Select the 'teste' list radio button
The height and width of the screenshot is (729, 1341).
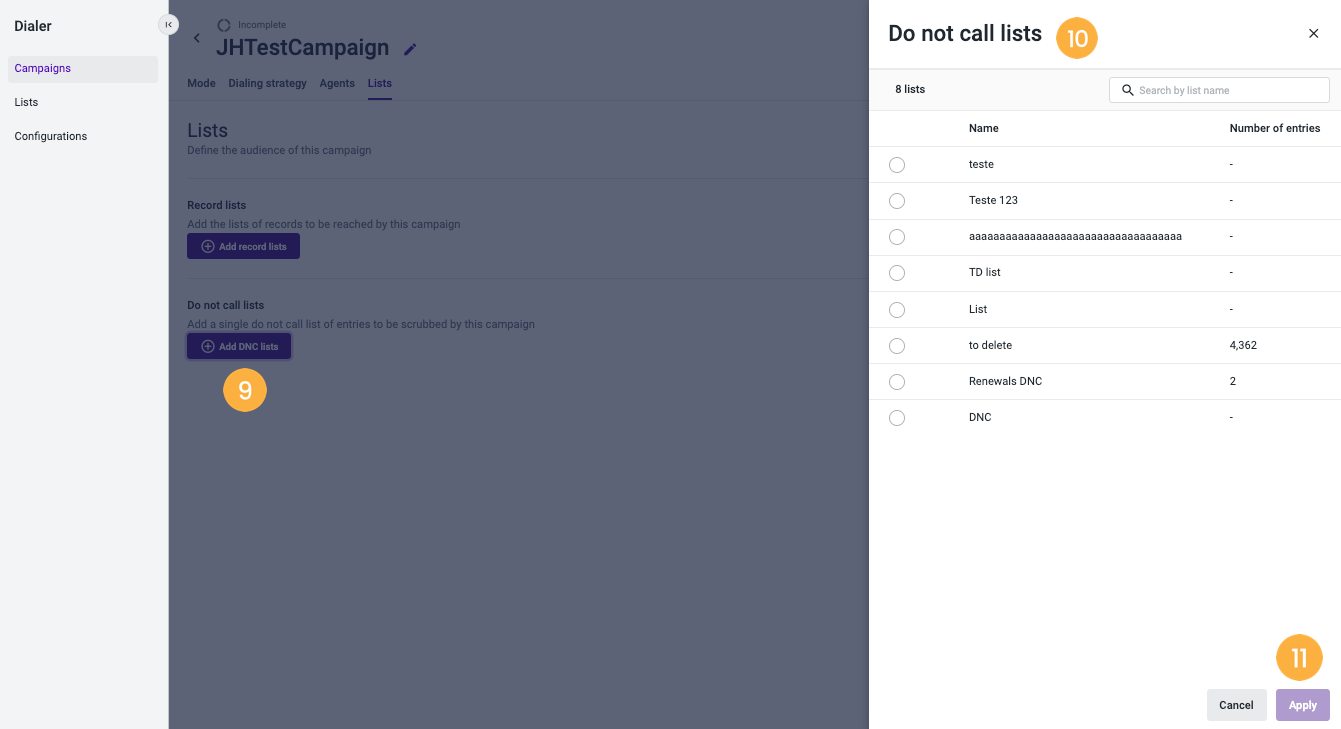coord(897,165)
